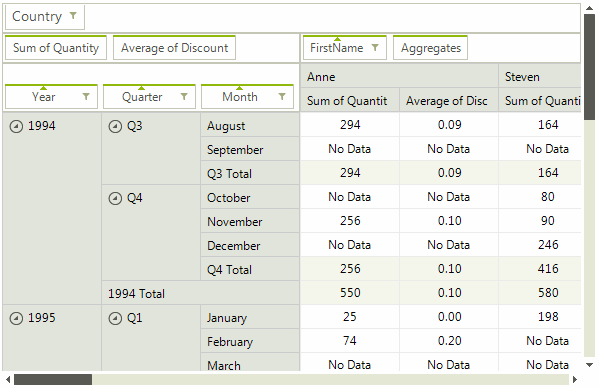
Task: Click the Sum of Quantity aggregate field
Action: click(x=56, y=48)
